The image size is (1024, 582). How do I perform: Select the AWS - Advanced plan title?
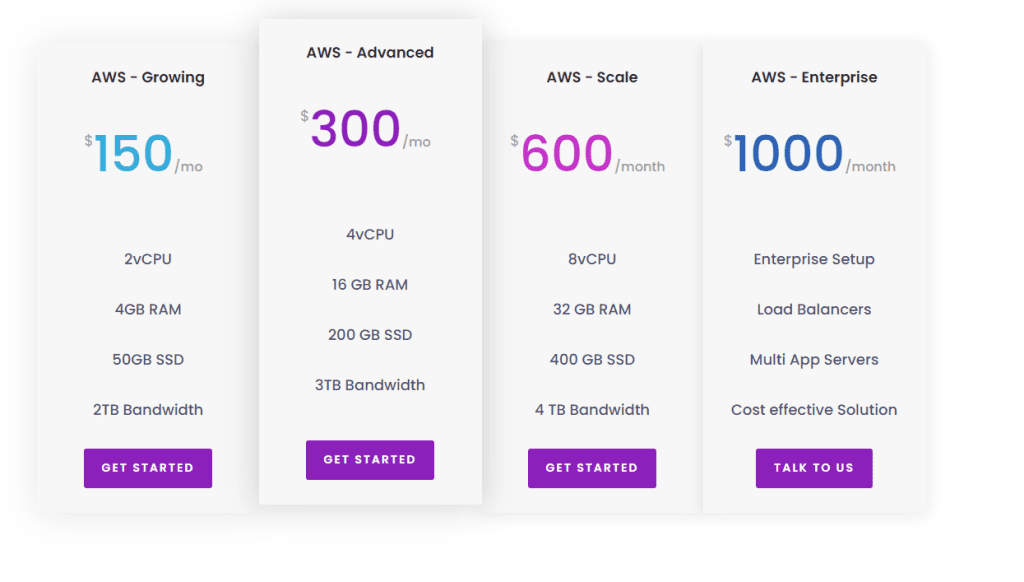370,52
